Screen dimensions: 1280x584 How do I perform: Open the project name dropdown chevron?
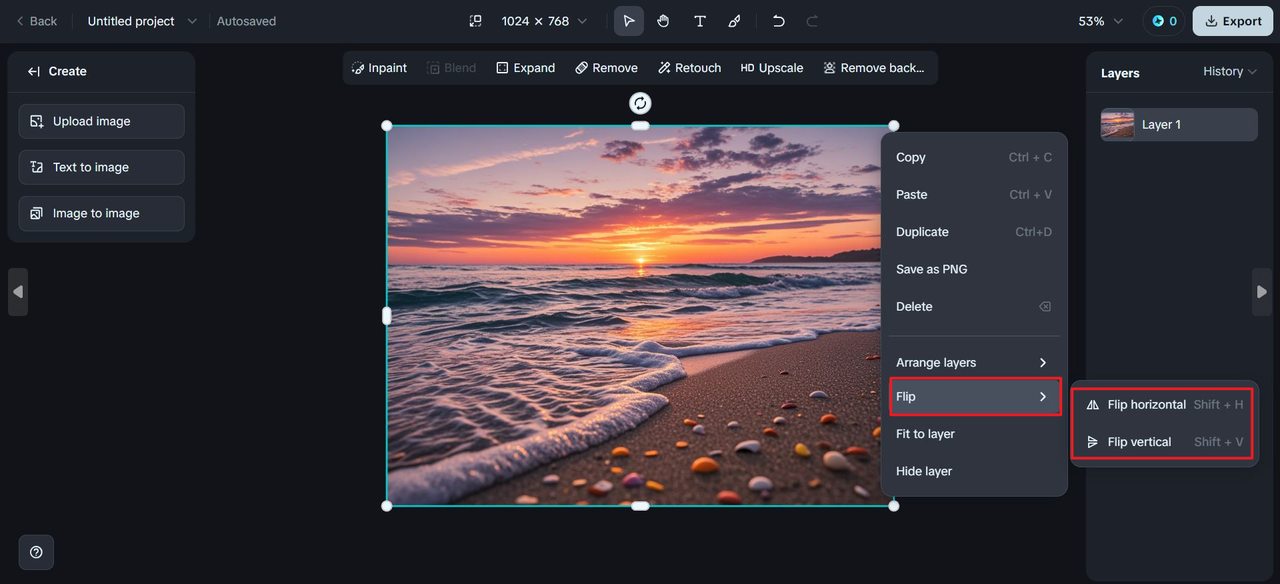coord(192,21)
